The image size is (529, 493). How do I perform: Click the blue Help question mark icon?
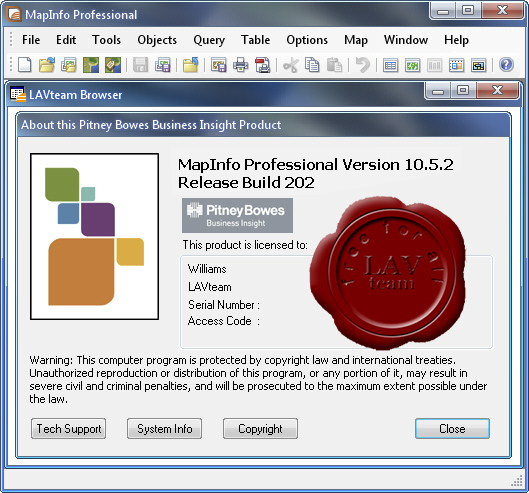click(506, 64)
